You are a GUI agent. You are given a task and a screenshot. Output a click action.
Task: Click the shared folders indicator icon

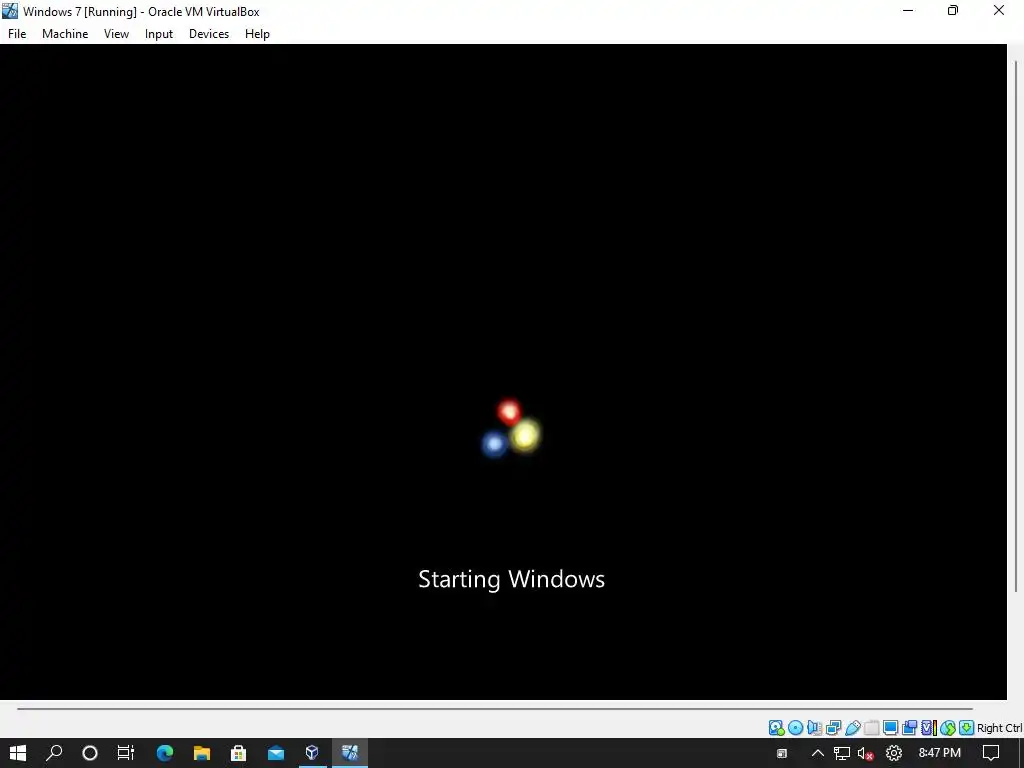(x=871, y=728)
